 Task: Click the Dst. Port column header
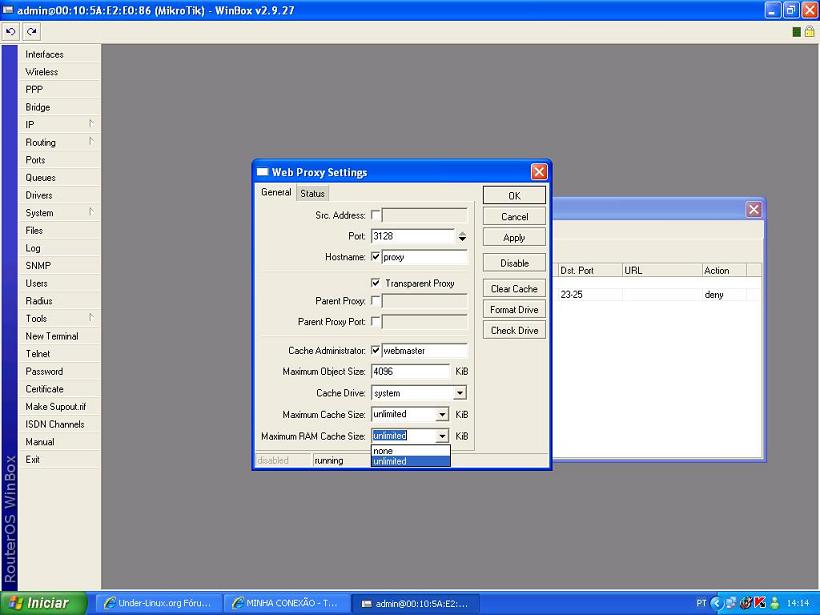coord(589,270)
